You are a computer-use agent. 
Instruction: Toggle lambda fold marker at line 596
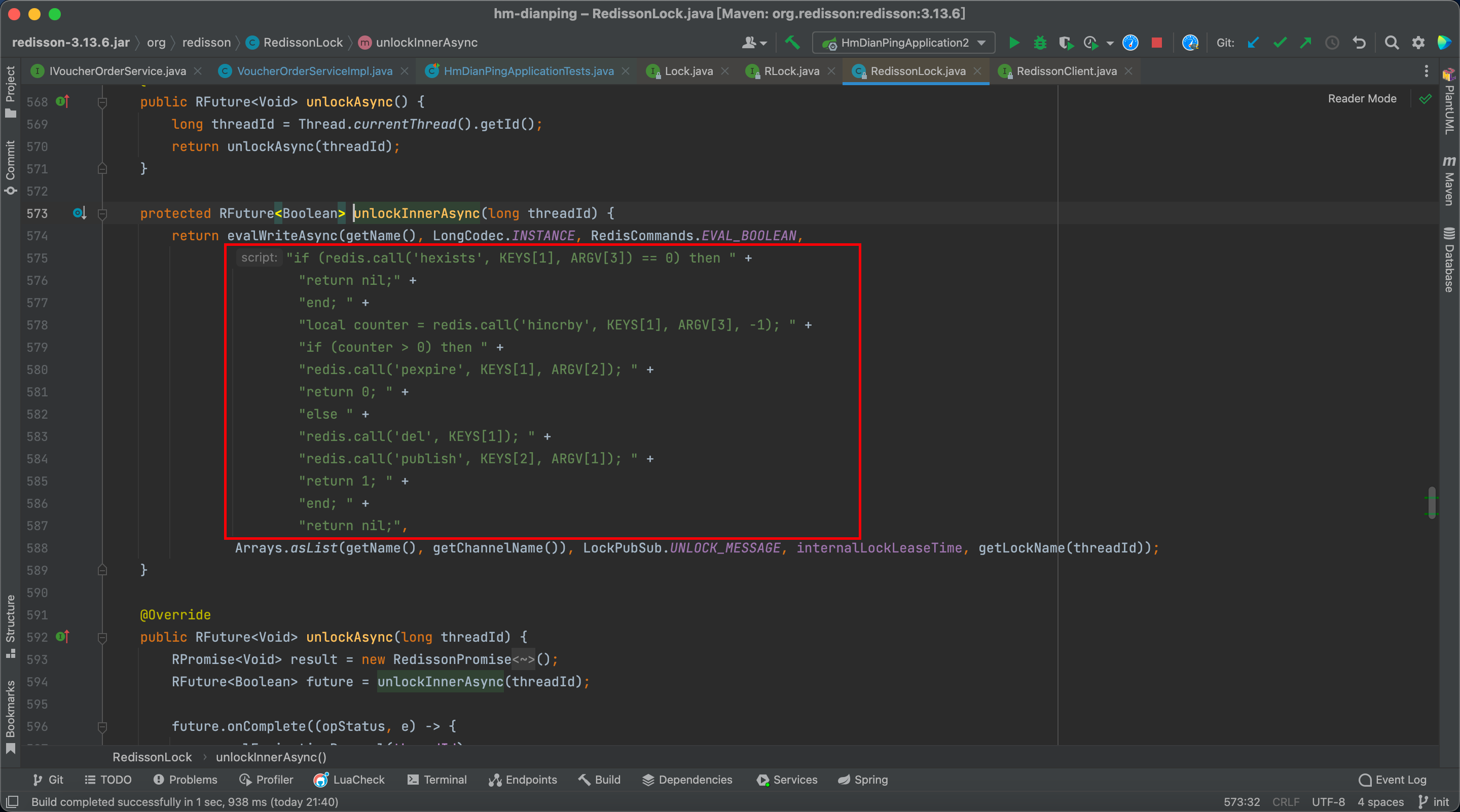[x=102, y=726]
